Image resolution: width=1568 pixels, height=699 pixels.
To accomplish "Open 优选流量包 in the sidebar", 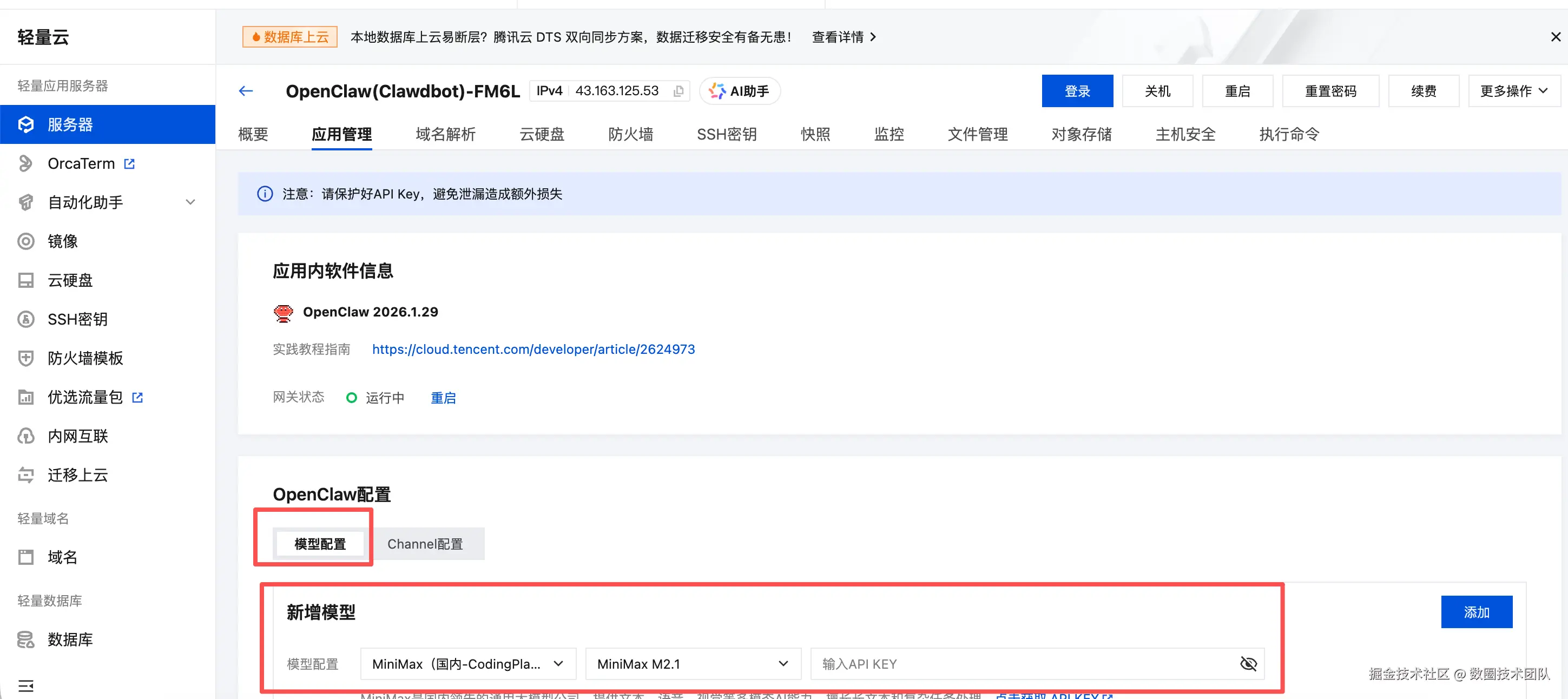I will coord(85,397).
